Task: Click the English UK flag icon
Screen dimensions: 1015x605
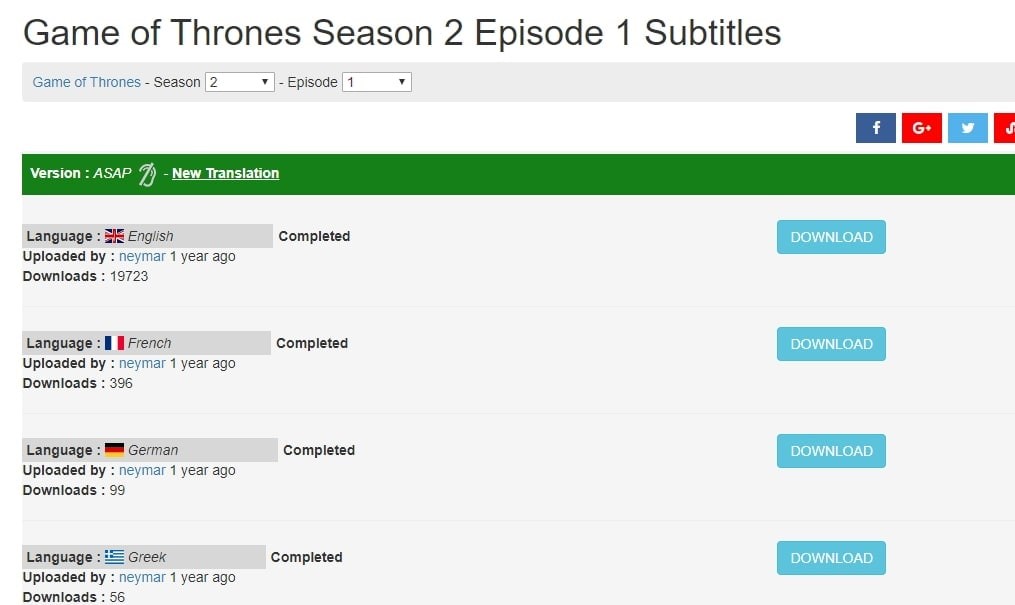Action: point(114,237)
